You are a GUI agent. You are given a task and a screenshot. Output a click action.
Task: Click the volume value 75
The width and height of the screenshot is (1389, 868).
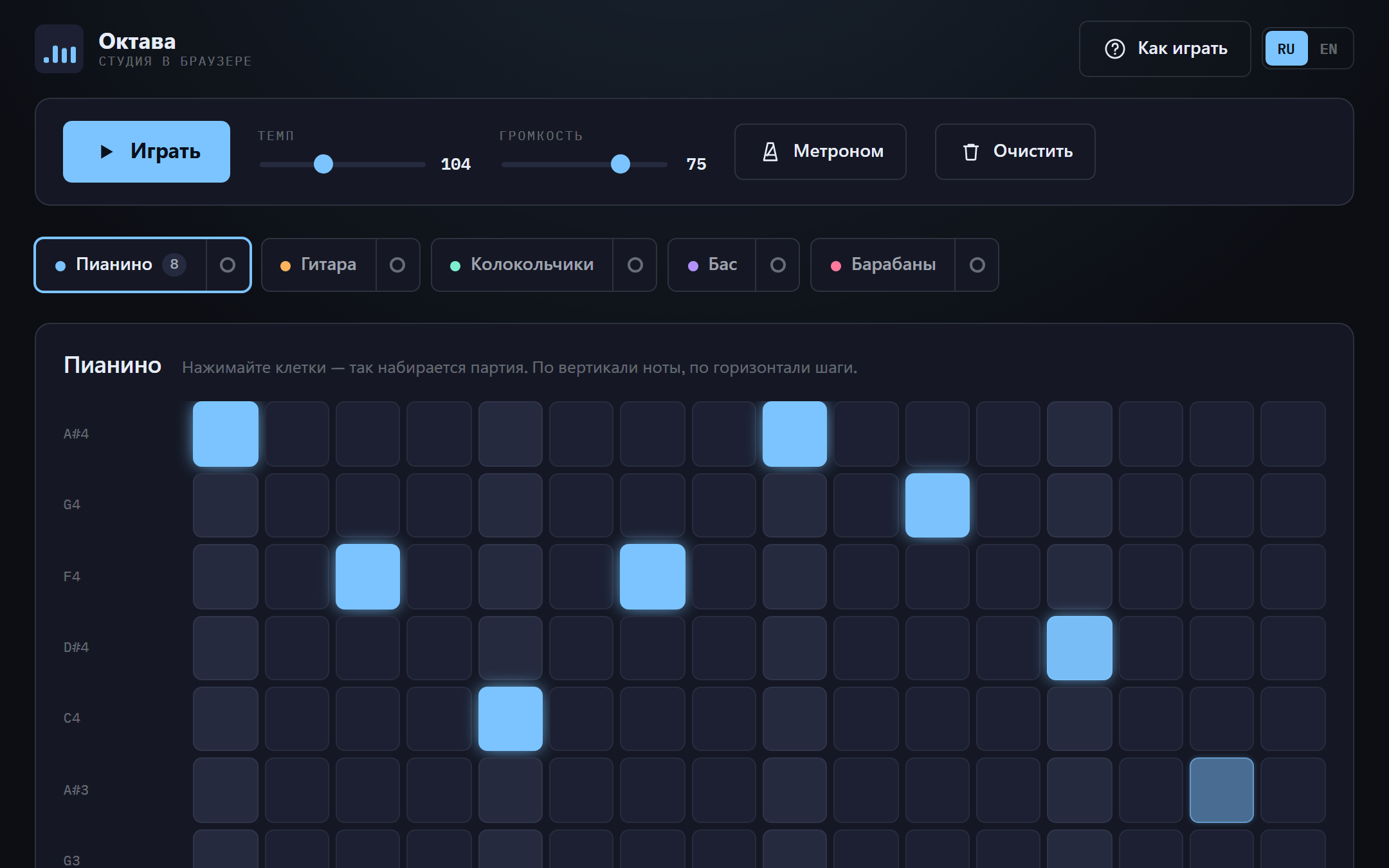[x=696, y=164]
